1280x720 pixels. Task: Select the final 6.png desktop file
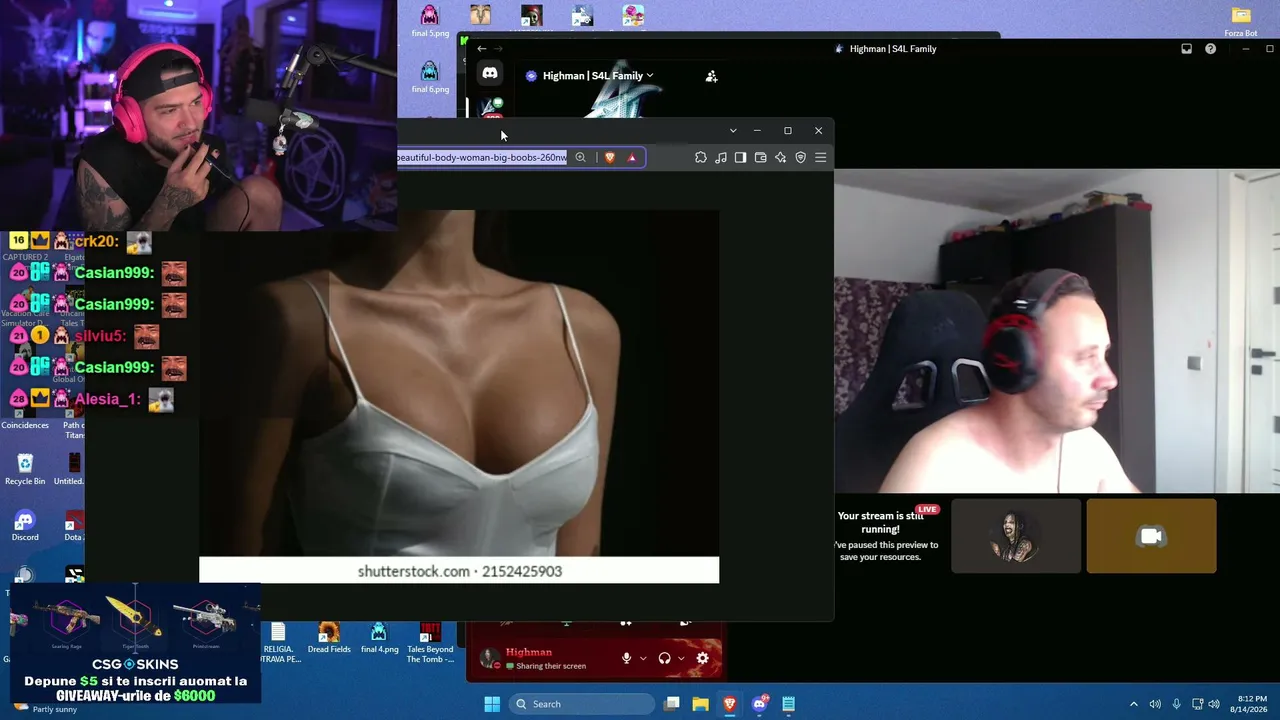[430, 77]
